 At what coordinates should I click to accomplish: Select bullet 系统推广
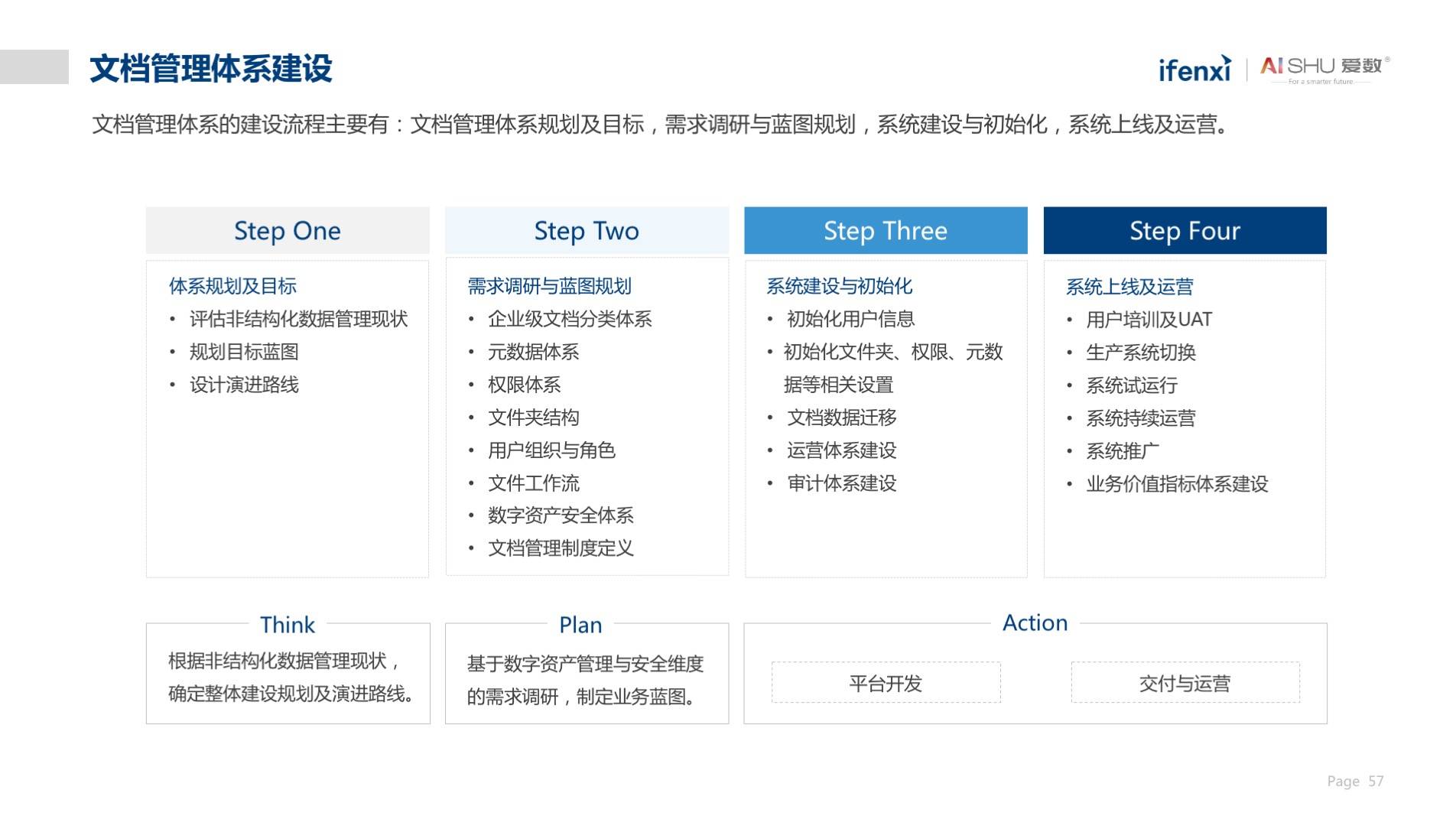[1122, 451]
